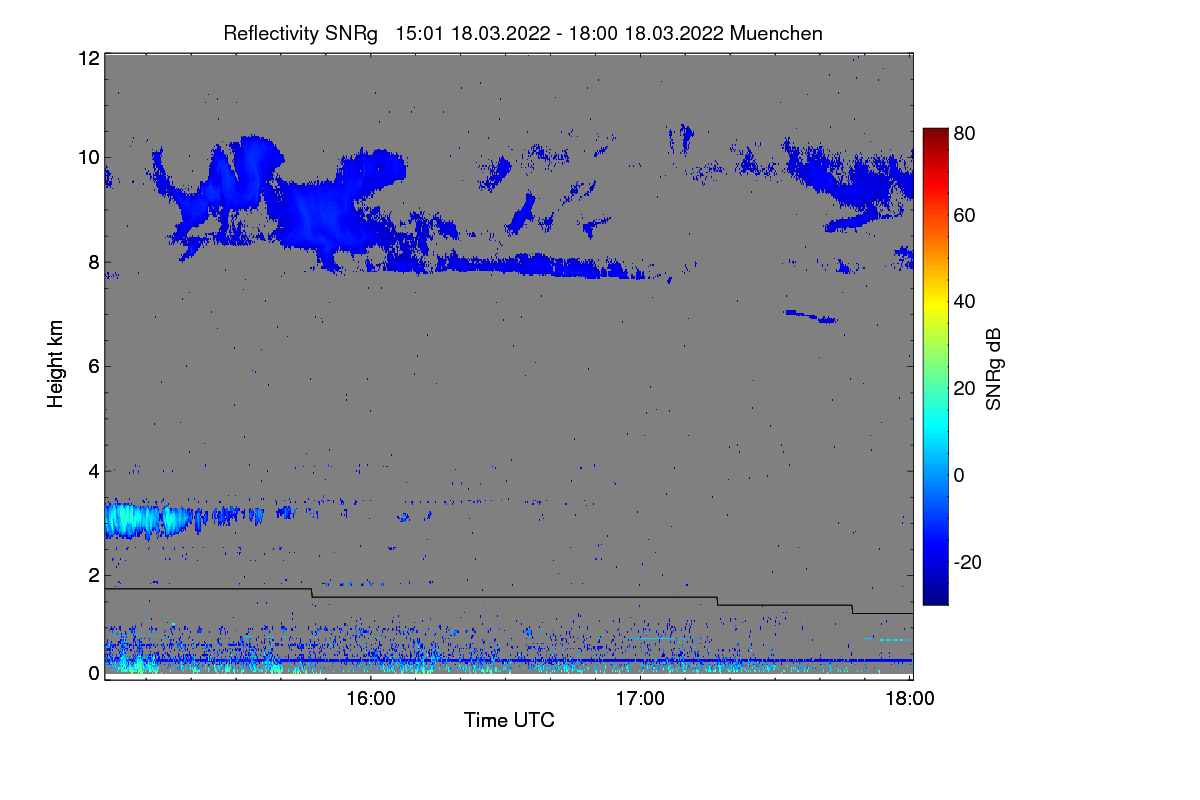Click the bright cyan echo near 3 km
Viewport: 1200px width, 800px height.
145,519
